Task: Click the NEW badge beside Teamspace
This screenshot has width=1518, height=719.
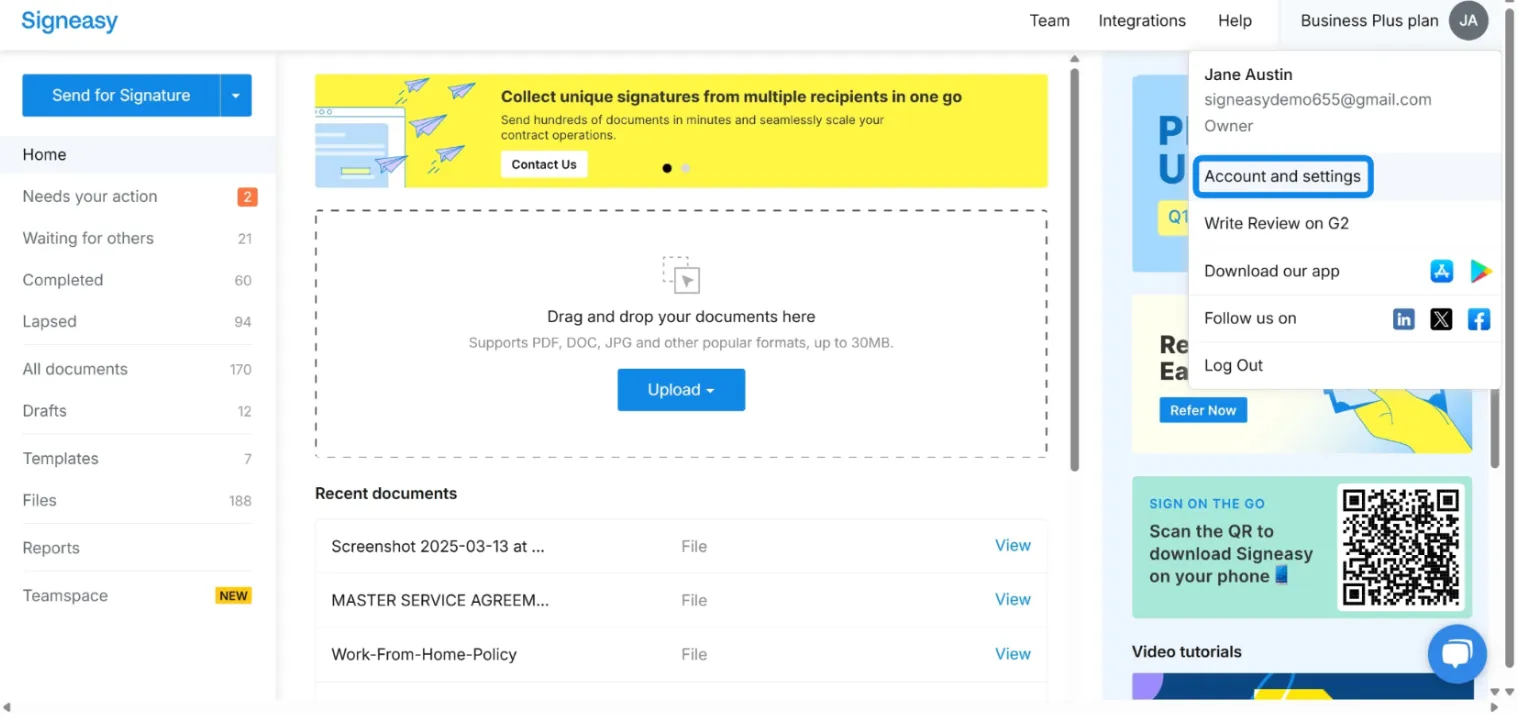Action: [x=233, y=596]
